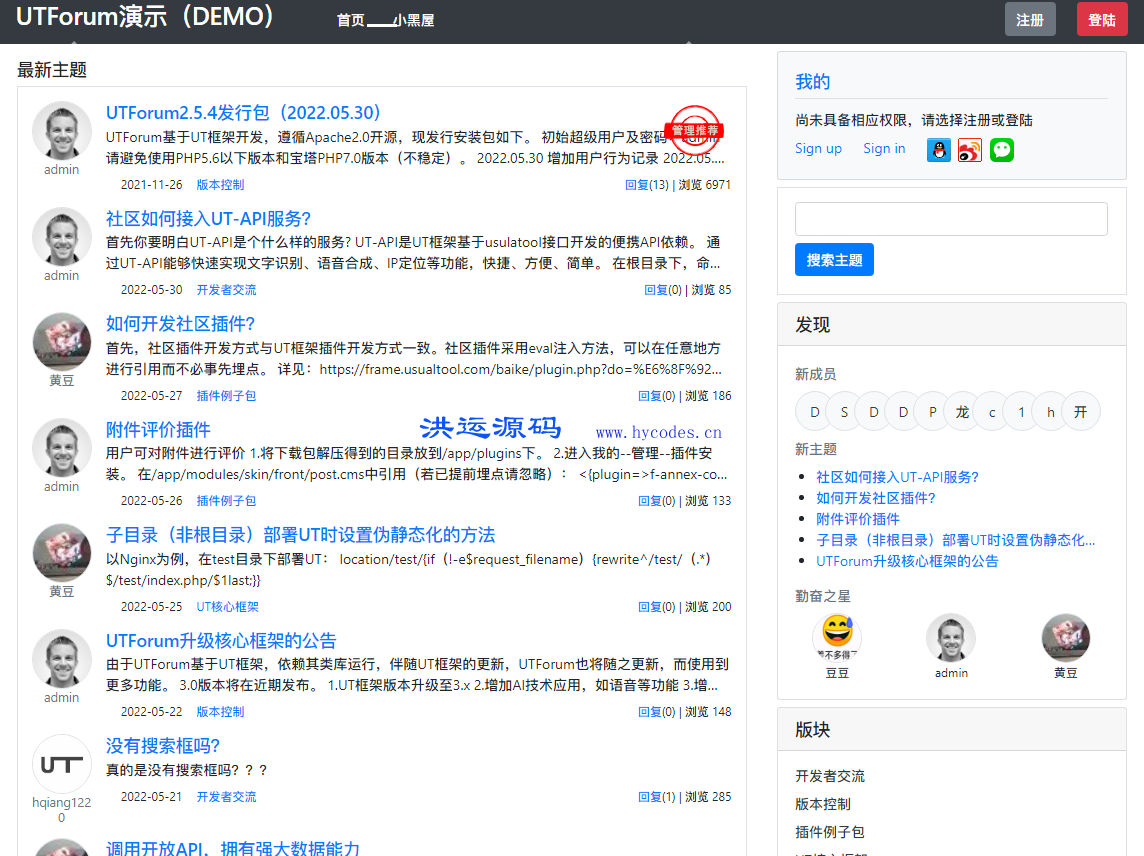The height and width of the screenshot is (856, 1144).
Task: Open 版本控制 board in 版块
Action: [823, 803]
